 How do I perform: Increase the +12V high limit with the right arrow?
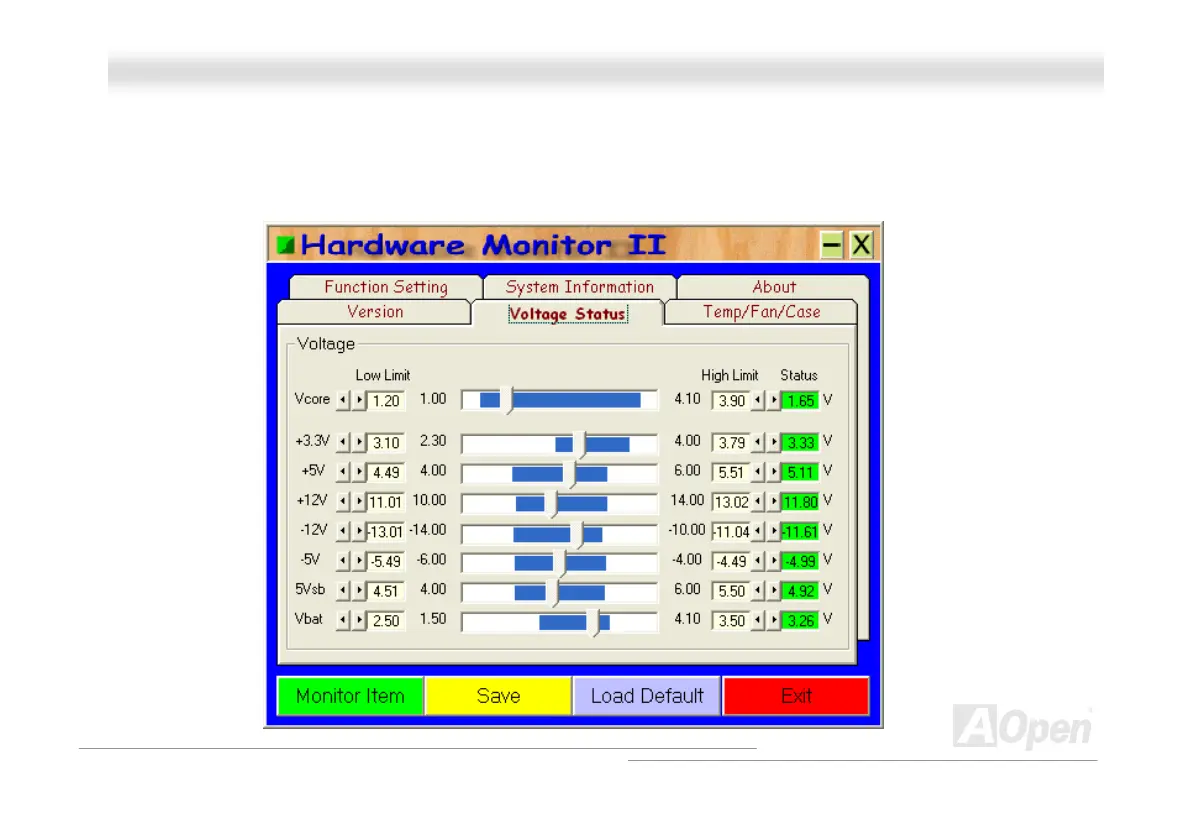[x=774, y=502]
